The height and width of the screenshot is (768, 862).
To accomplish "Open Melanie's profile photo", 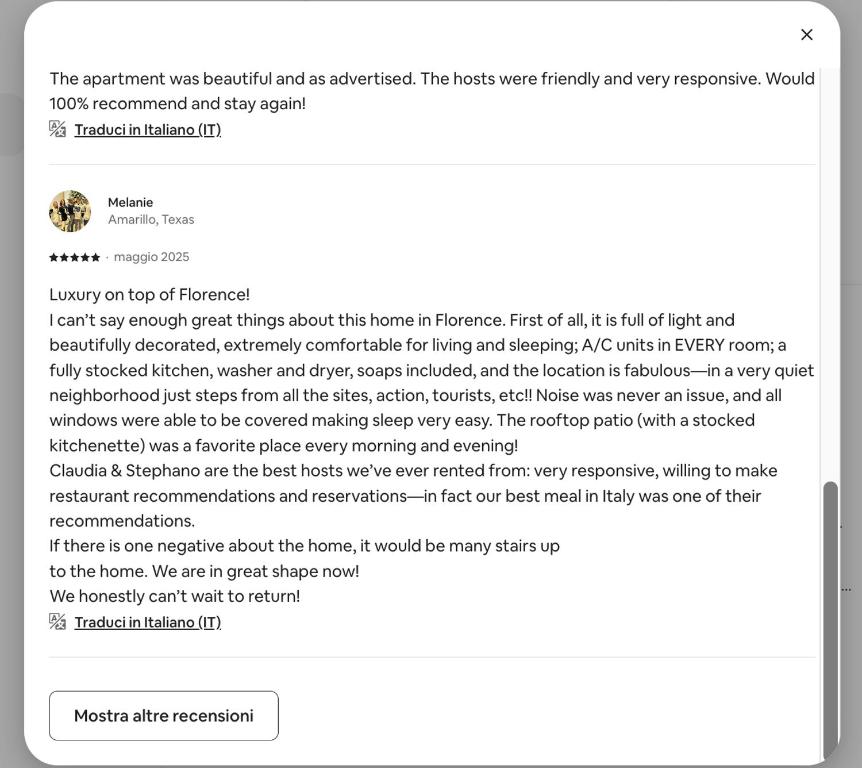I will pyautogui.click(x=70, y=211).
